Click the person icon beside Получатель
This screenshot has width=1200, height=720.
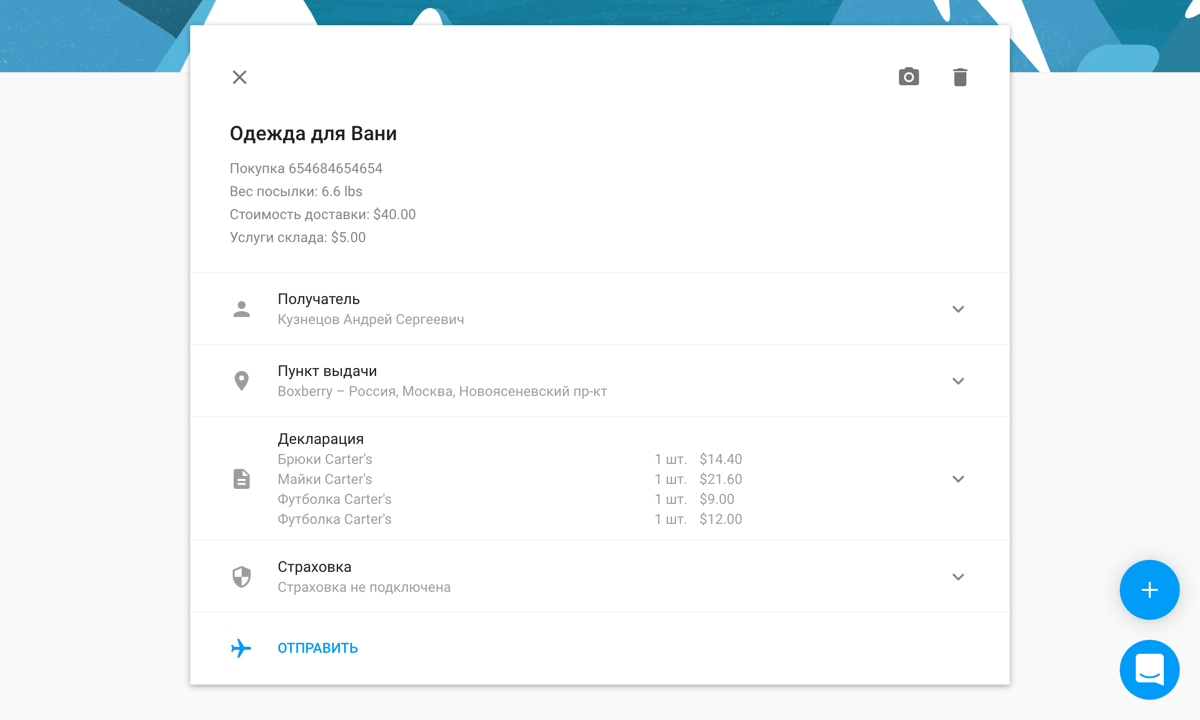[242, 309]
